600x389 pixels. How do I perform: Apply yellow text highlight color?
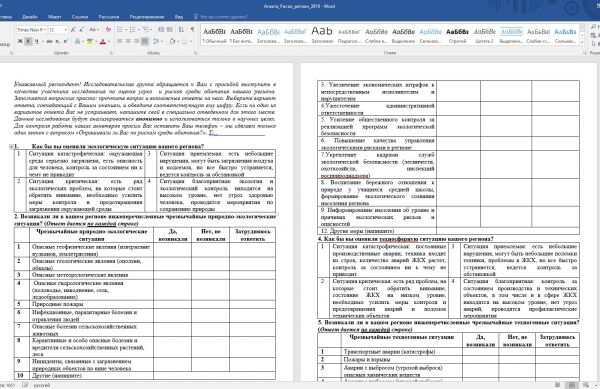tap(89, 41)
